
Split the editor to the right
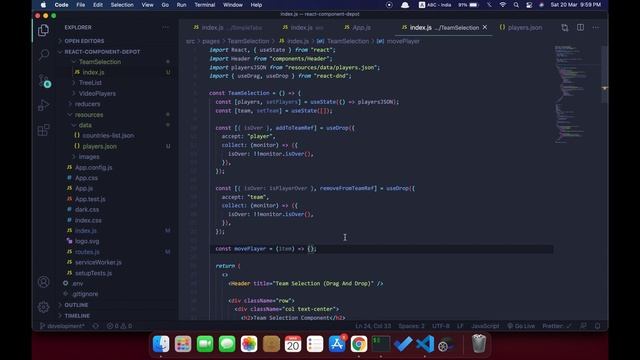[x=580, y=27]
